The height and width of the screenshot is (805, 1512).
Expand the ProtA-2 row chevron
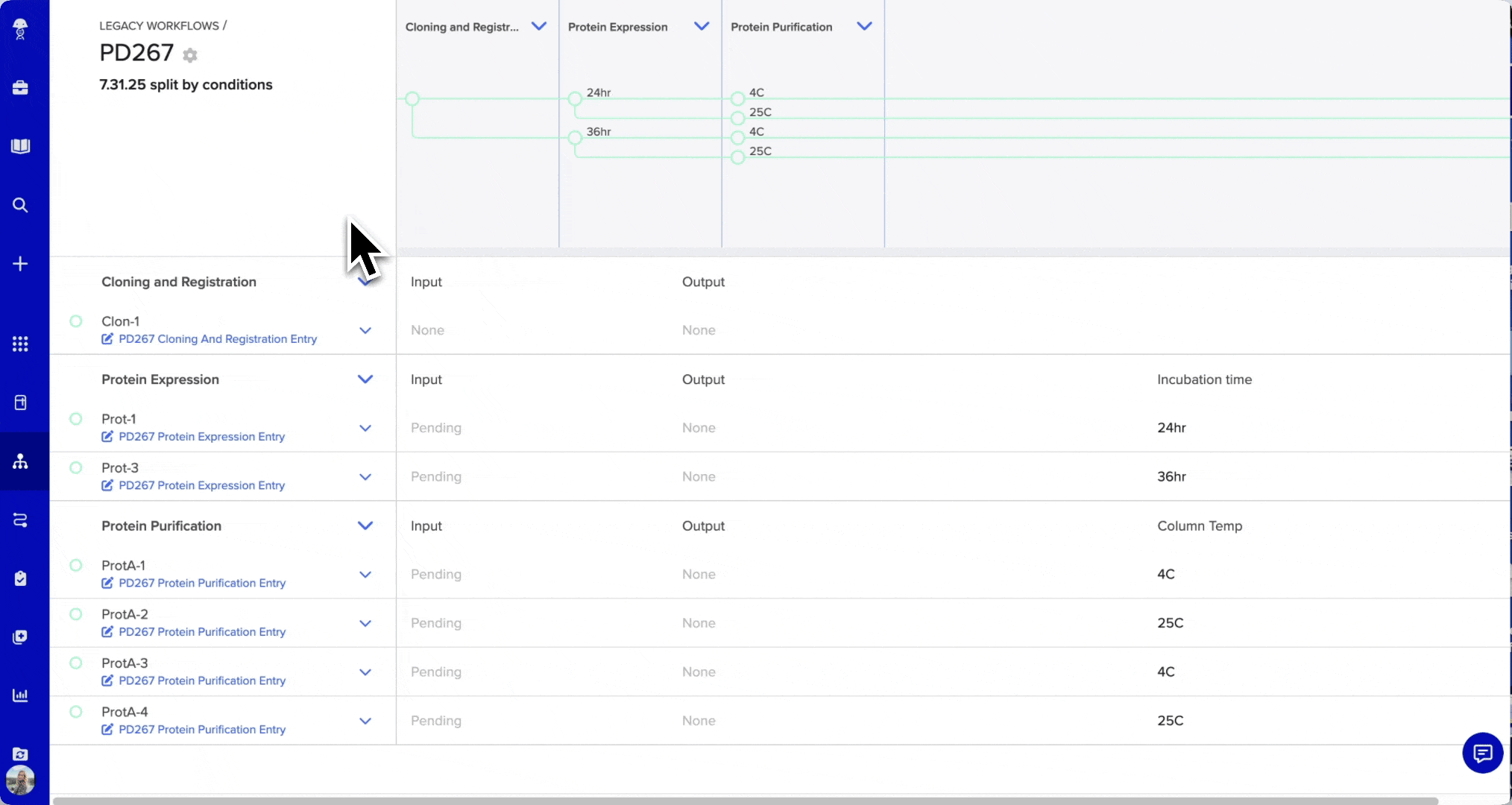coord(365,623)
